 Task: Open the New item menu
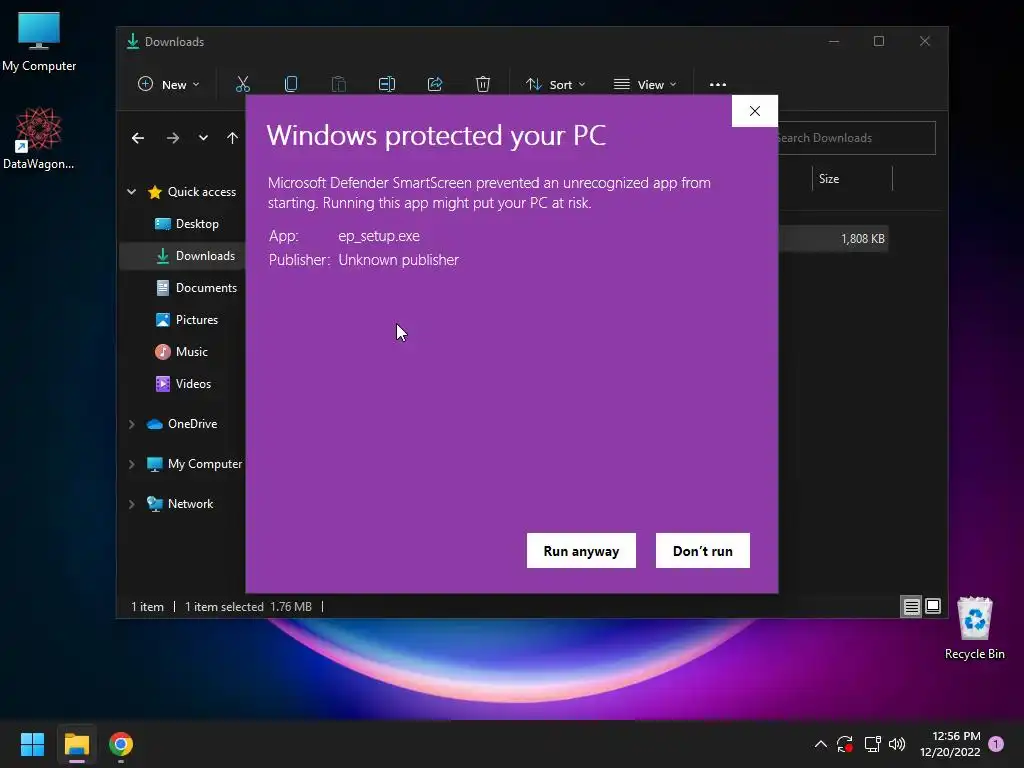point(168,84)
